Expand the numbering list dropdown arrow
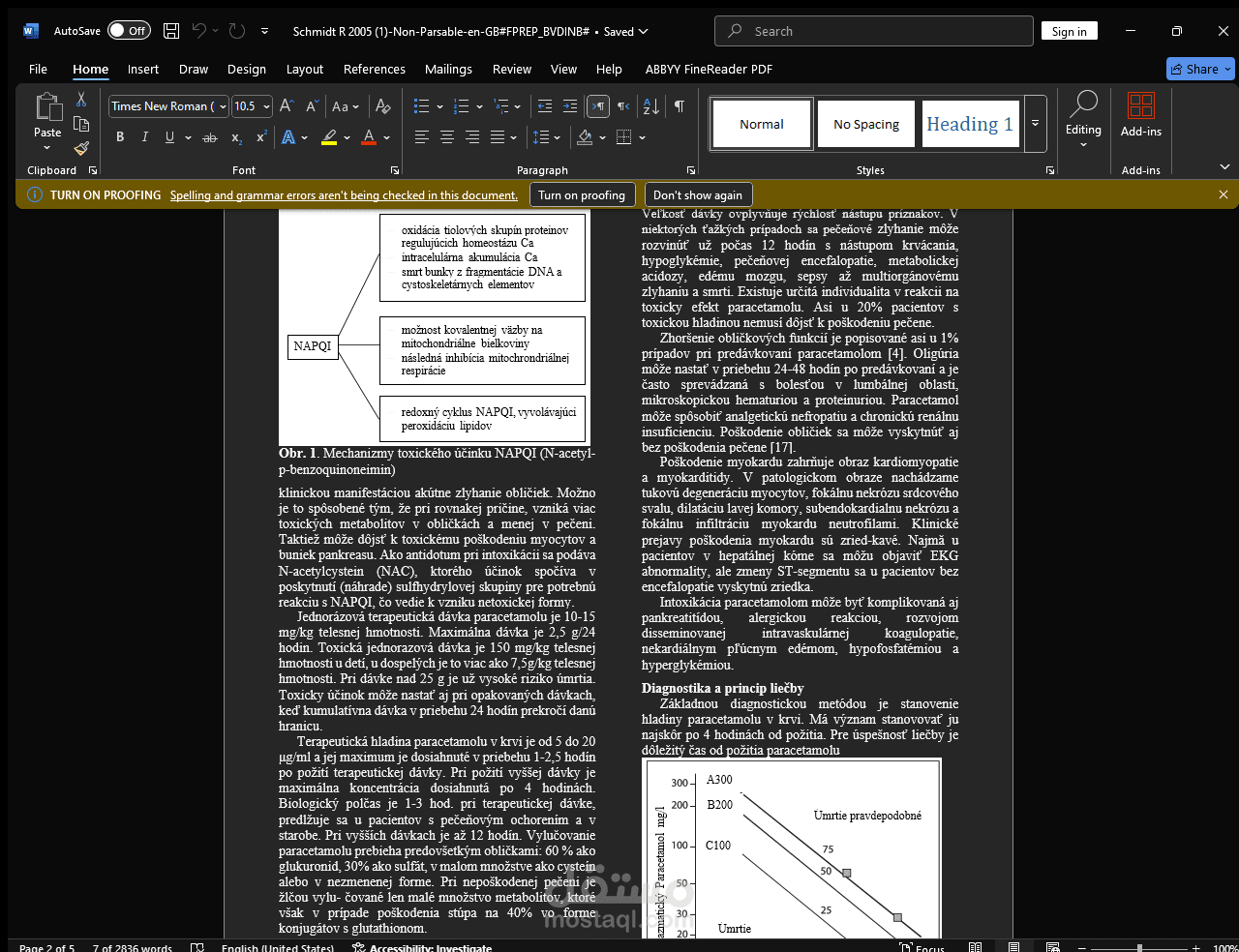1239x952 pixels. click(479, 107)
